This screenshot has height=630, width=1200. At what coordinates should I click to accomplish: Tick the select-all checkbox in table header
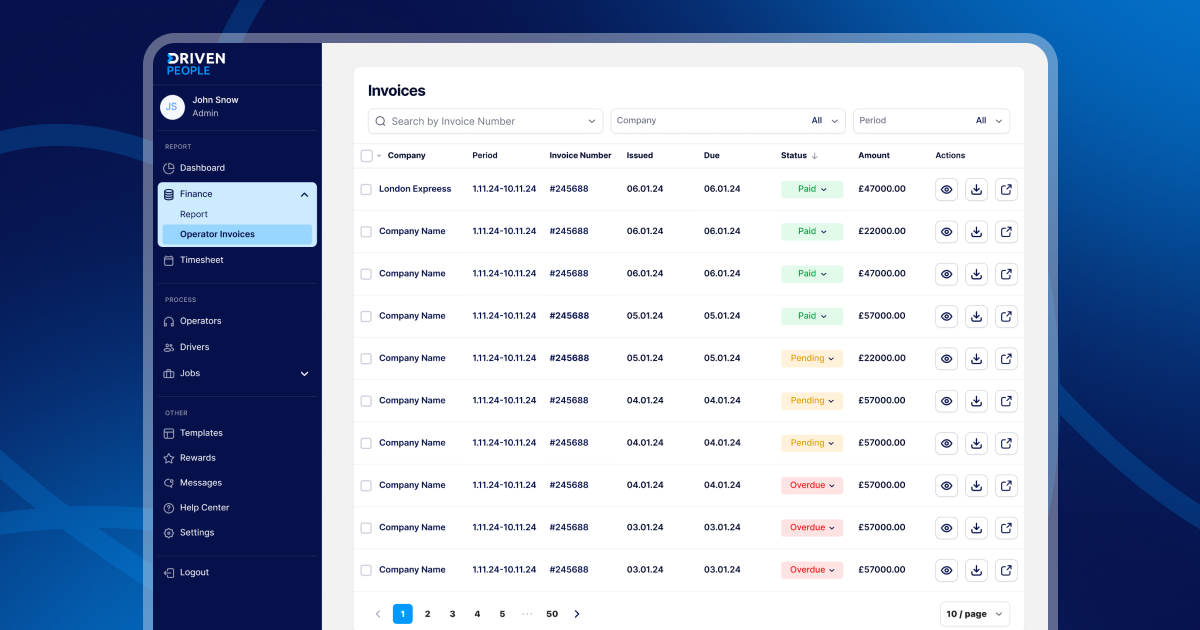point(366,156)
